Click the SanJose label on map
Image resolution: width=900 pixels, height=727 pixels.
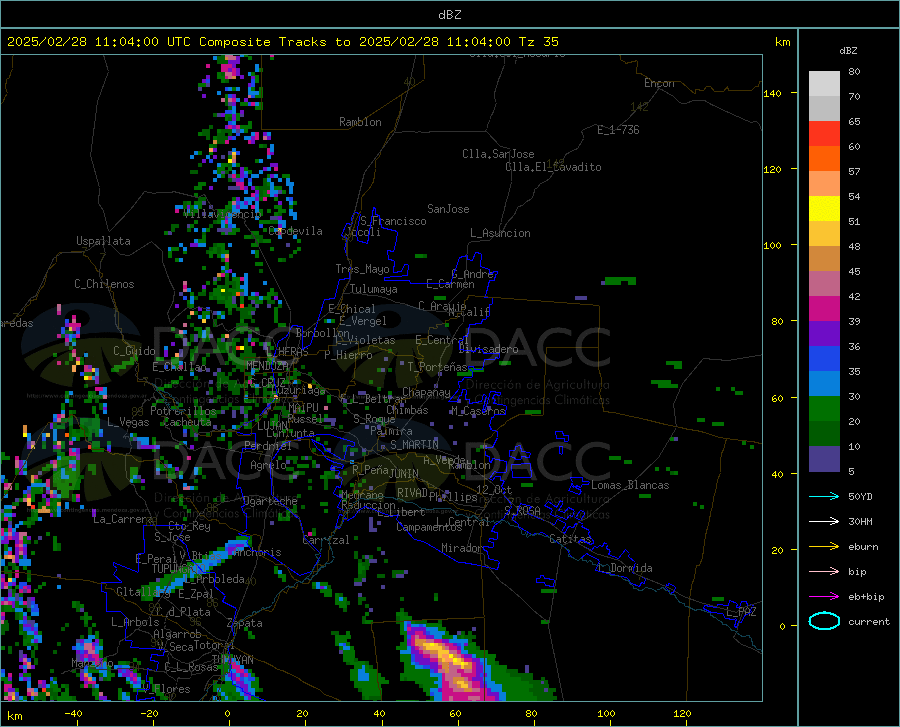[x=448, y=209]
